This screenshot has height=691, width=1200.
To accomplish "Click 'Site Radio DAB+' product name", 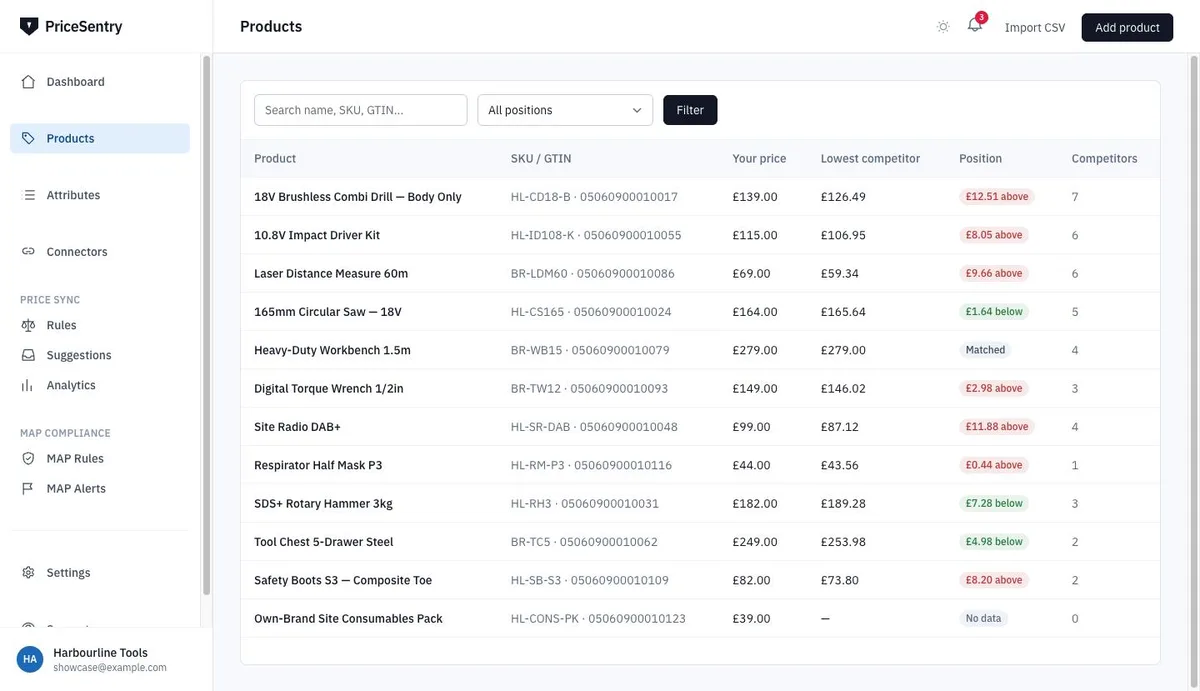I will (x=297, y=427).
